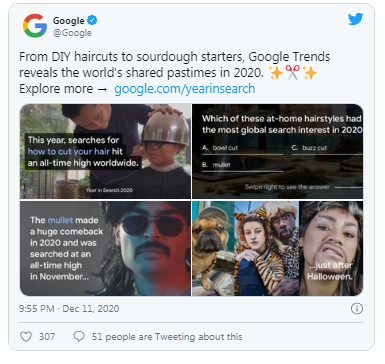Click the 9:55 PM Dec 11, 2020 timestamp
Viewport: 385px width, 364px height.
[x=69, y=309]
